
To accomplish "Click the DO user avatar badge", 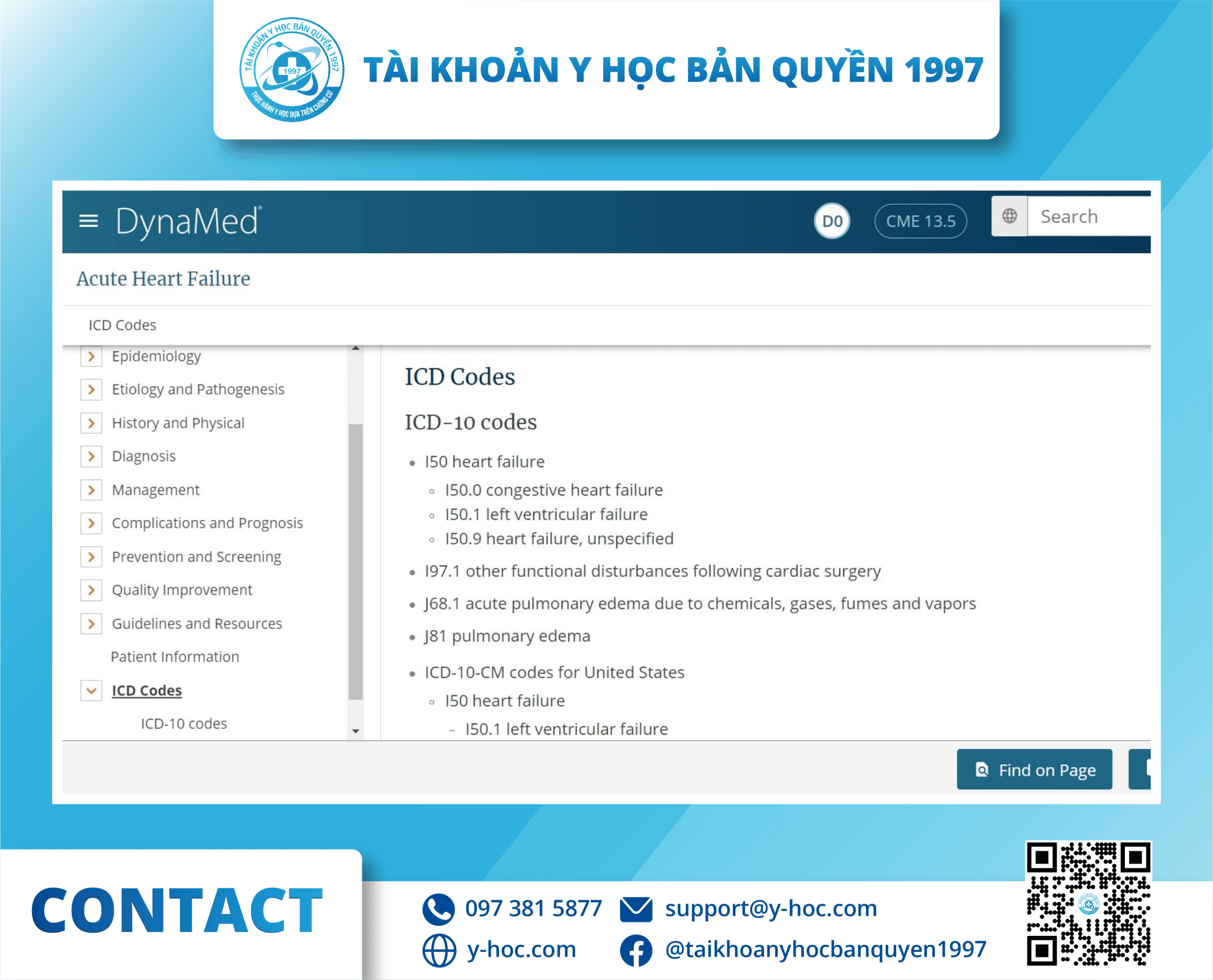I will point(832,221).
